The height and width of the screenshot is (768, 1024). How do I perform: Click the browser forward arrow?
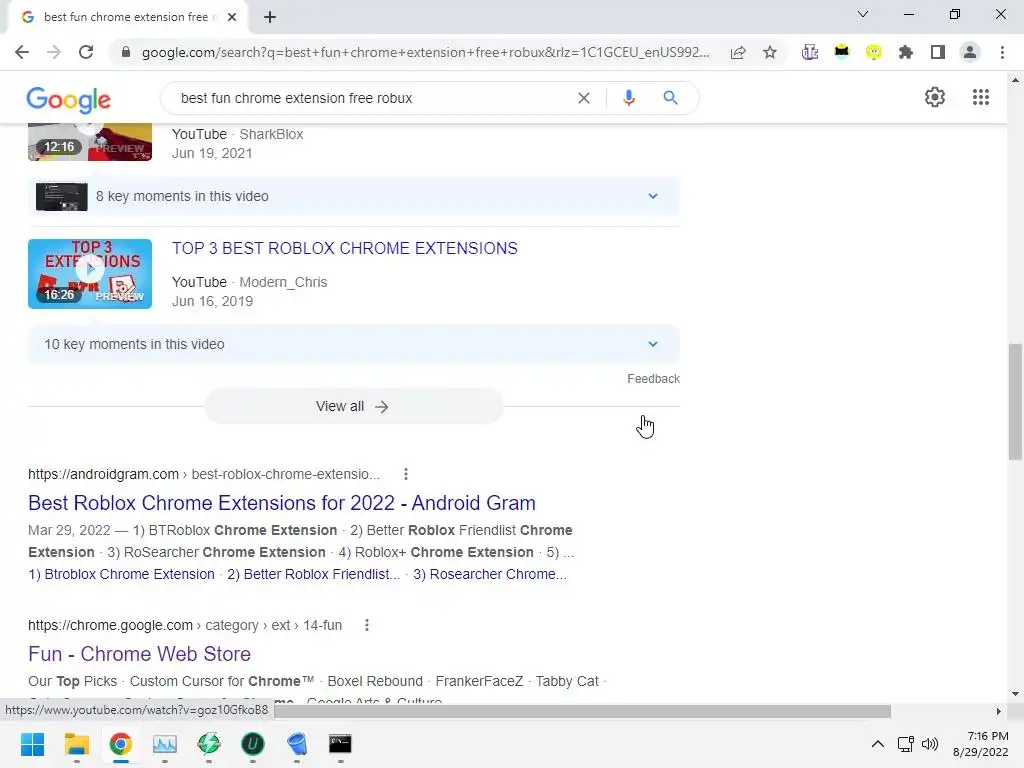54,52
